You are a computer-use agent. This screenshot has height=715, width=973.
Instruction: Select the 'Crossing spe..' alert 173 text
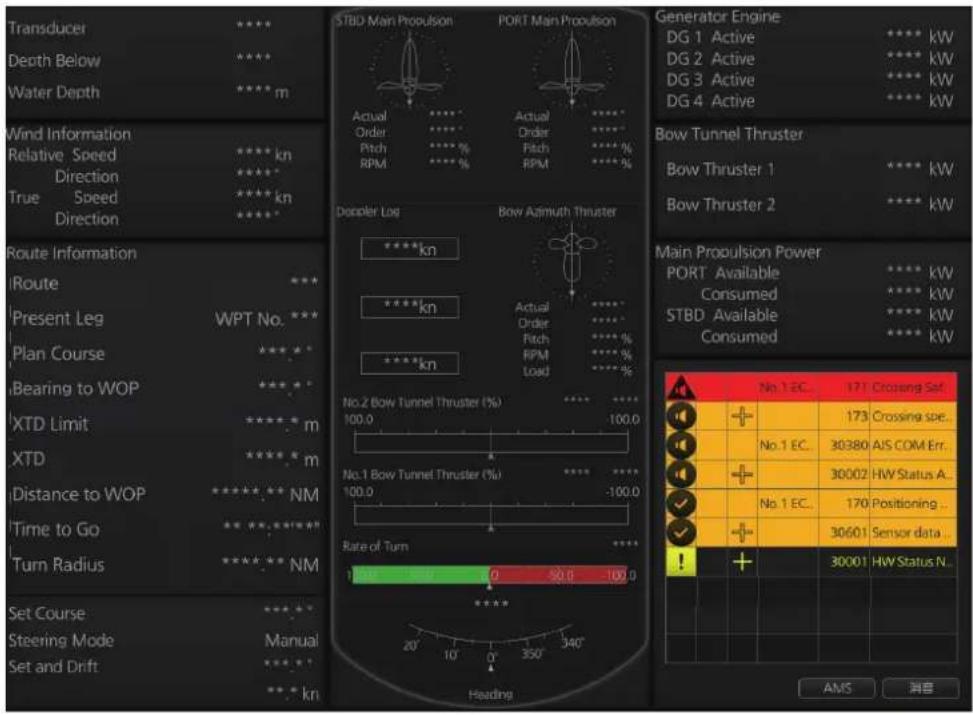click(910, 416)
